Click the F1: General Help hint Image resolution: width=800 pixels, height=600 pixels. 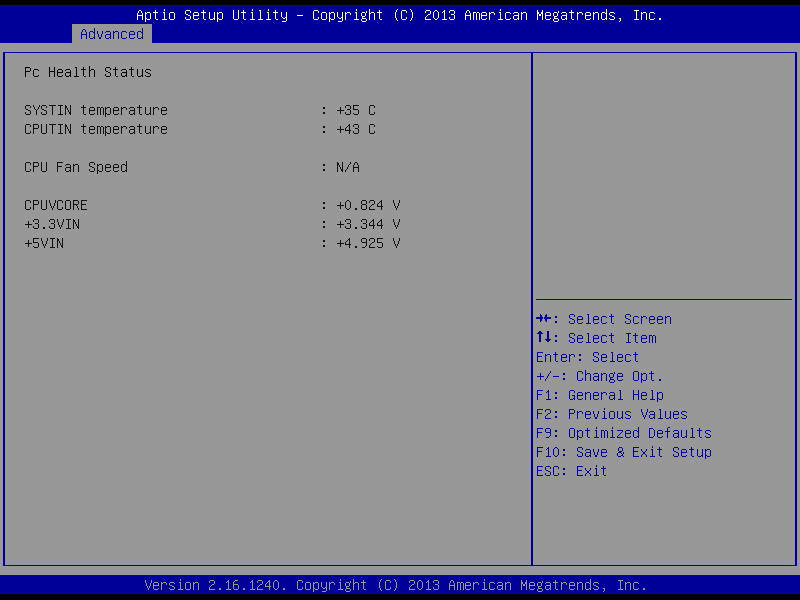click(x=600, y=395)
